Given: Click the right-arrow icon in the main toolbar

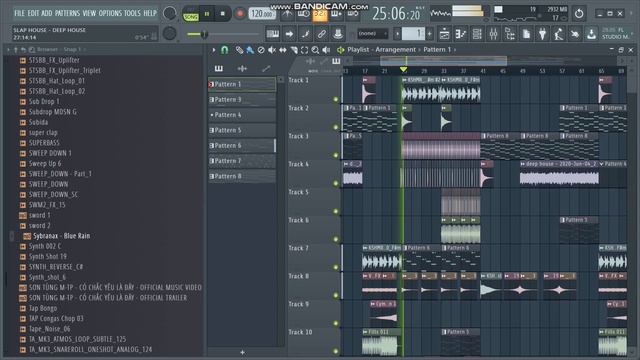Looking at the screenshot, I should coord(289,34).
